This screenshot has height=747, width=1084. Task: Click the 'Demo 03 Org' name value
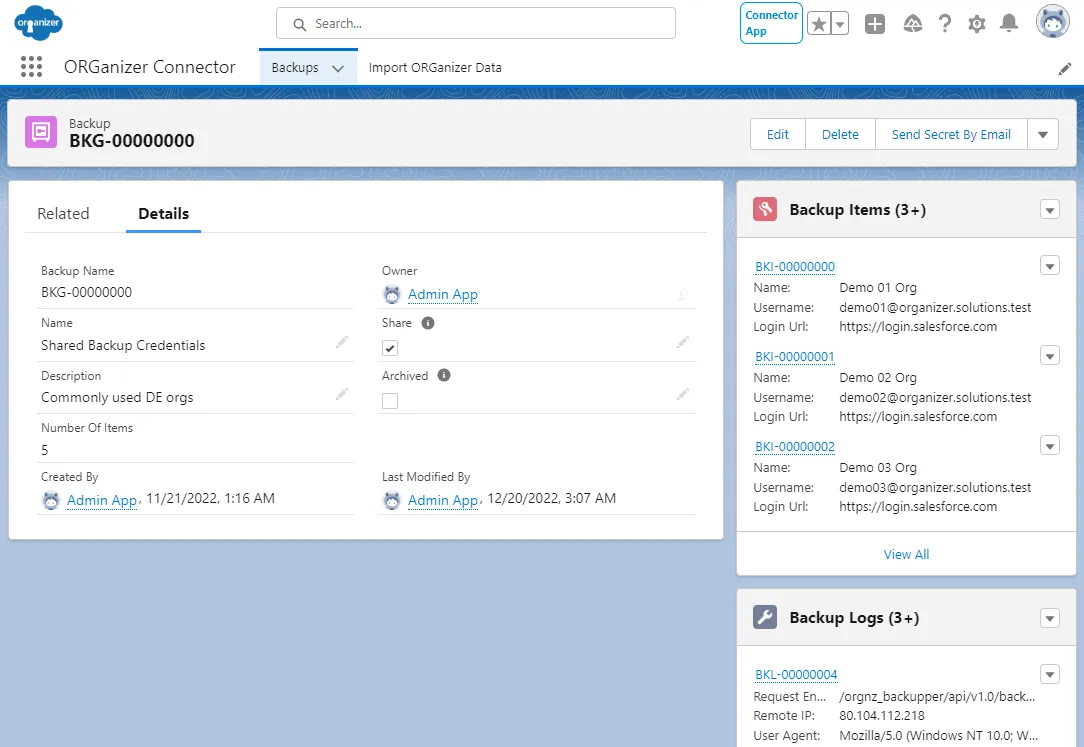(x=877, y=468)
